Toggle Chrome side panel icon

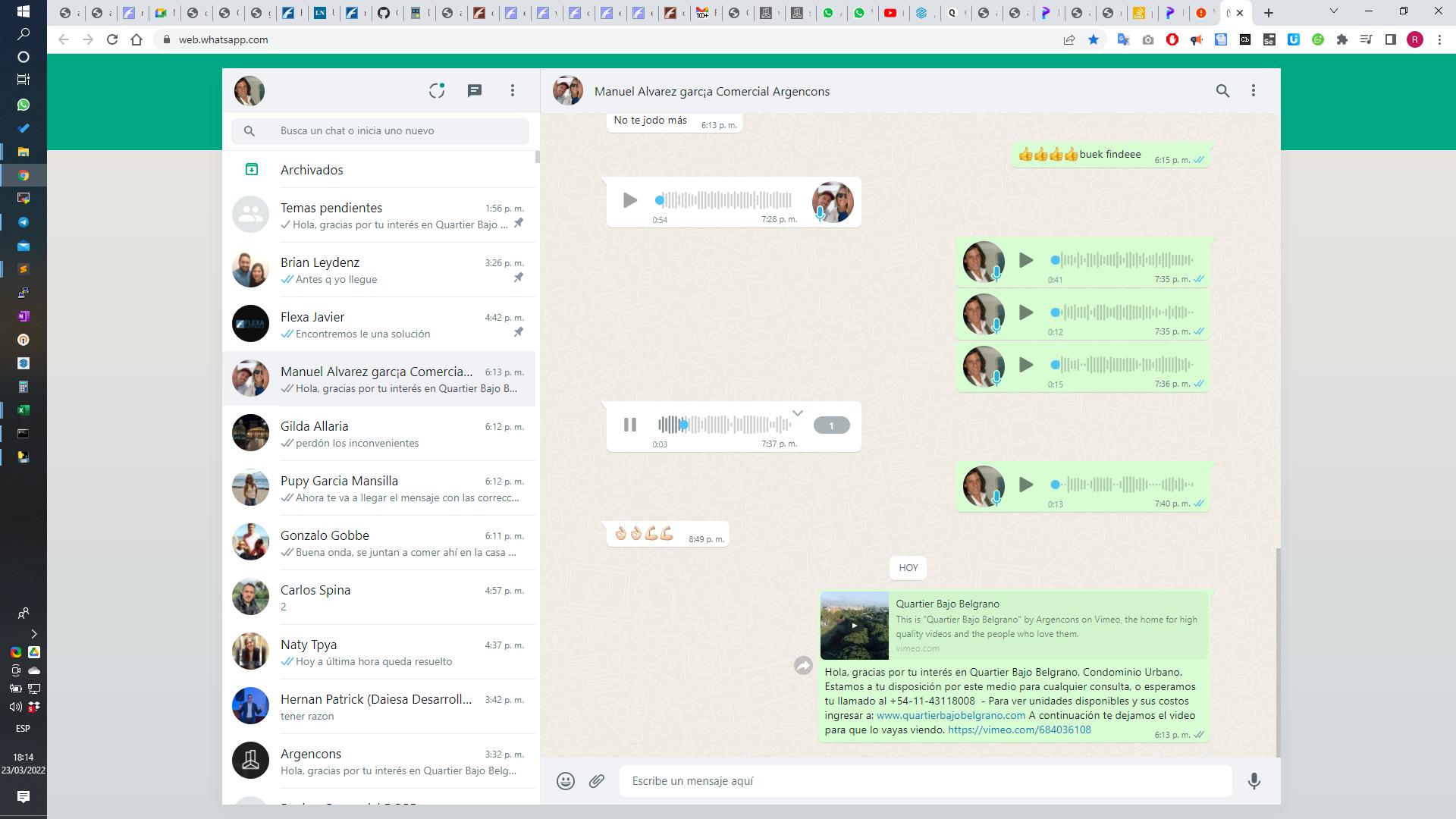pyautogui.click(x=1391, y=39)
